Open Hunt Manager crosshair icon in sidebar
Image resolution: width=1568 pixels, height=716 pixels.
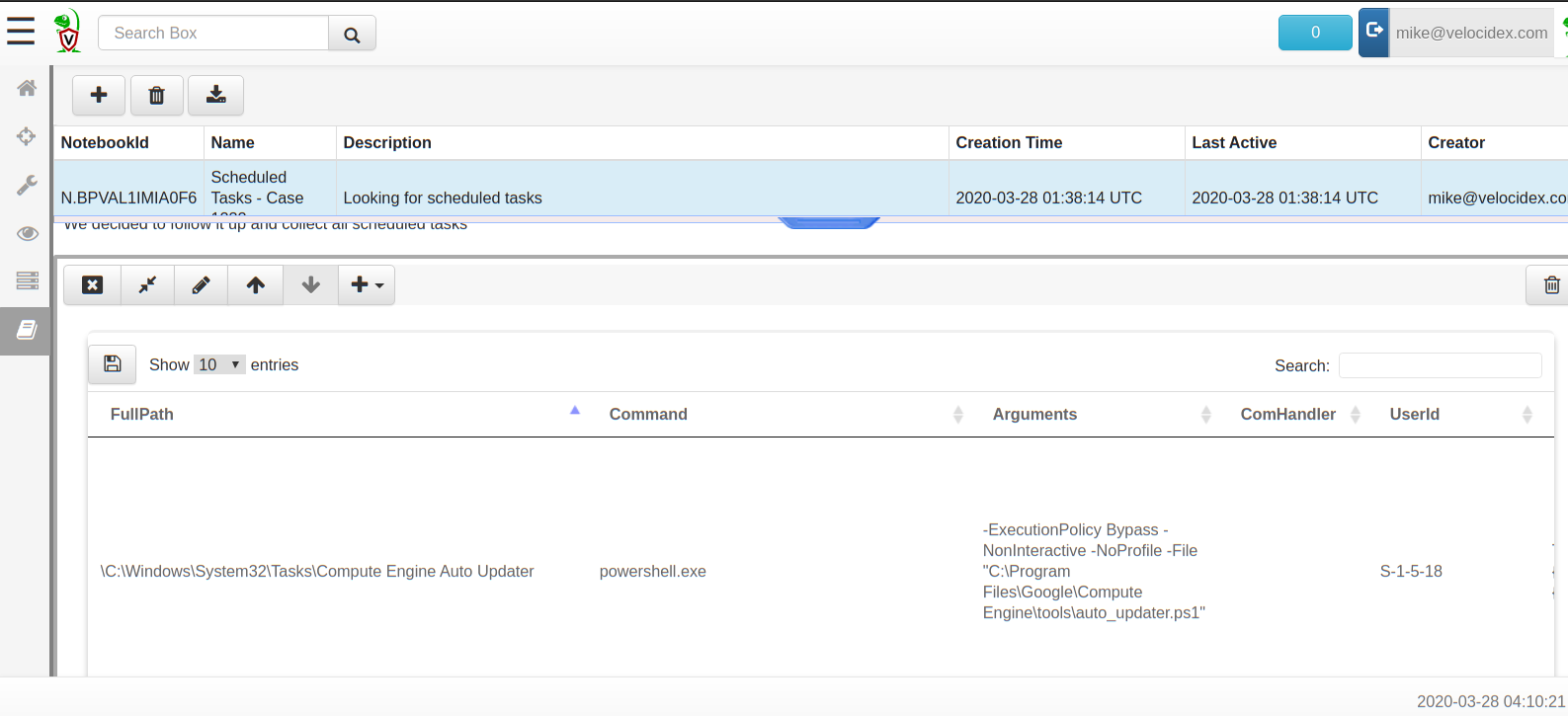(27, 136)
